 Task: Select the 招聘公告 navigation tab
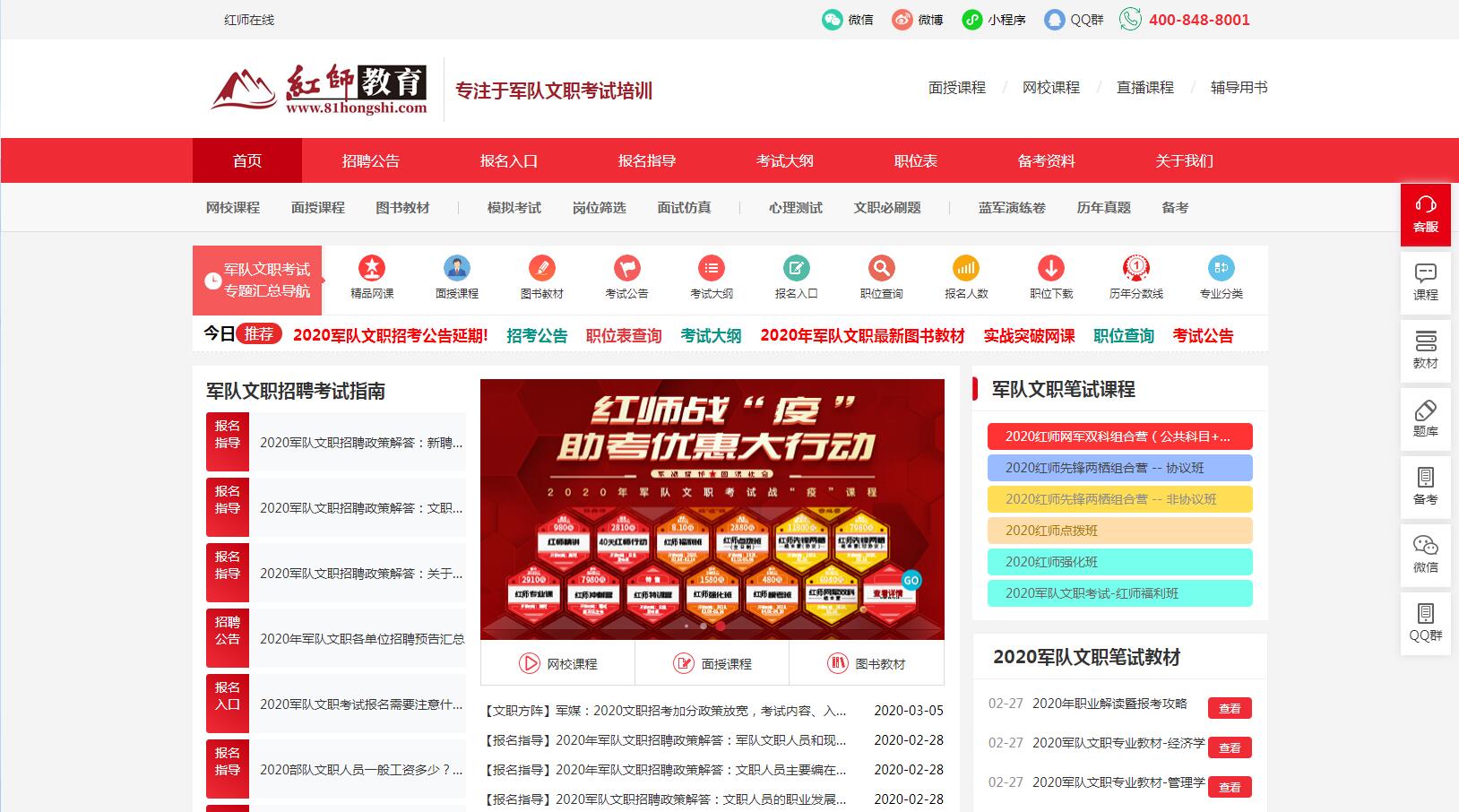[x=370, y=161]
